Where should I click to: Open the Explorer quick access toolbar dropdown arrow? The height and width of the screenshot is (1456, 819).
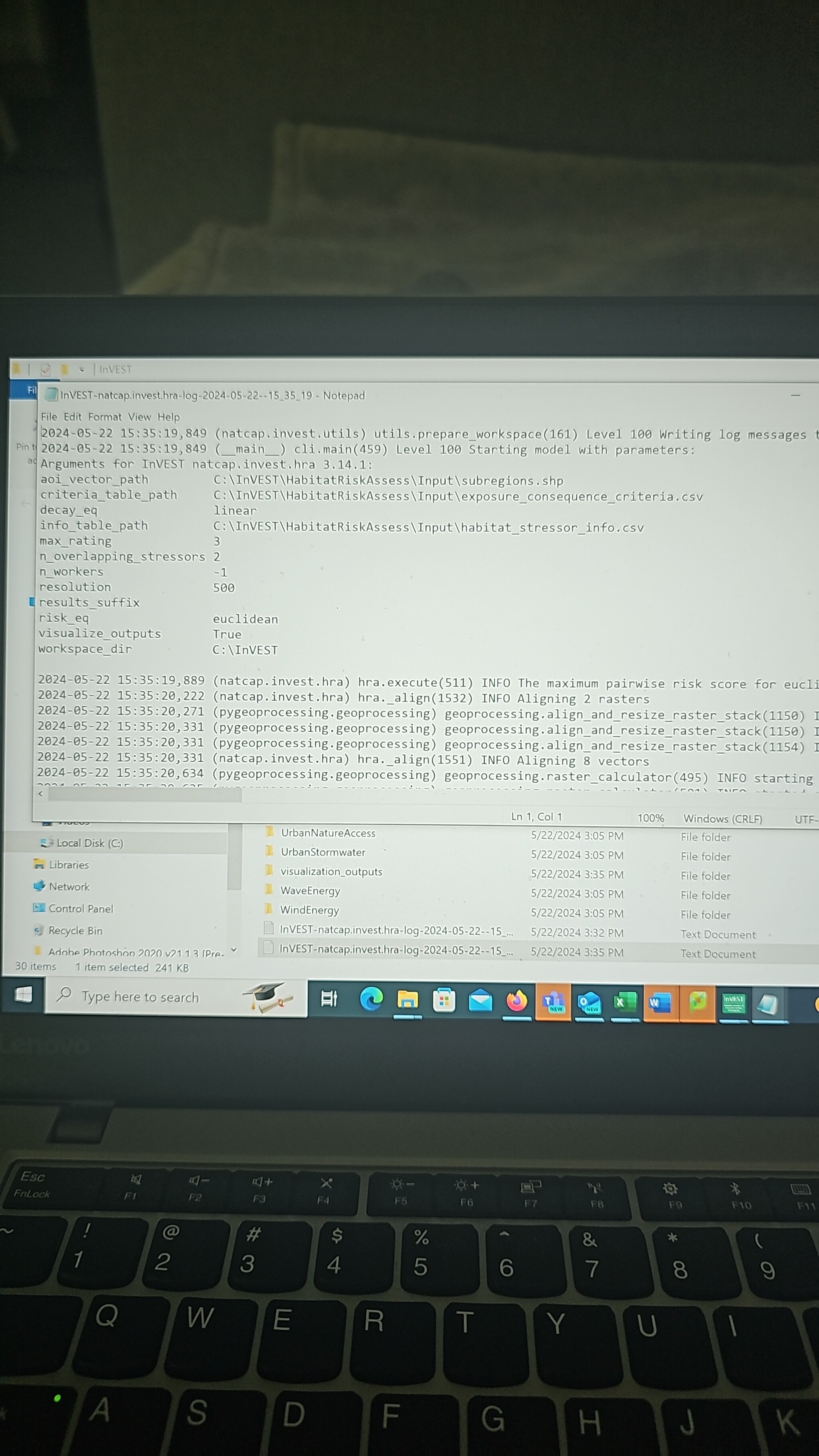tap(82, 370)
